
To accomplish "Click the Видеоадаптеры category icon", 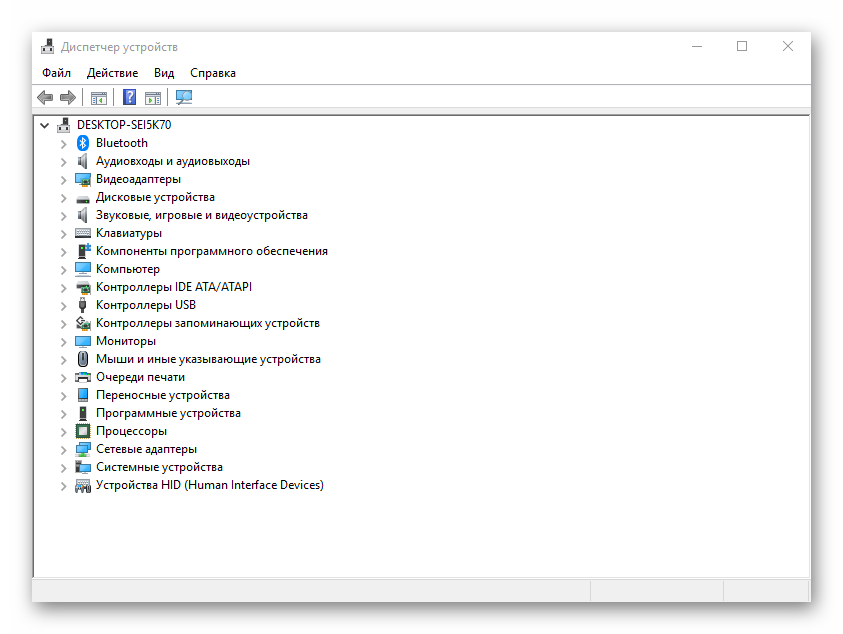I will (83, 179).
